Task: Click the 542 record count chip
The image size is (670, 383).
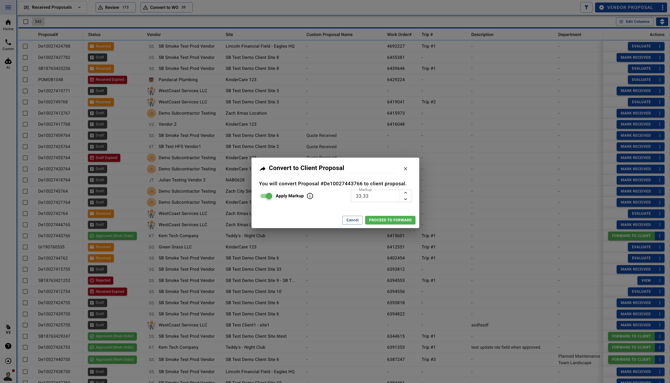Action: [x=38, y=21]
